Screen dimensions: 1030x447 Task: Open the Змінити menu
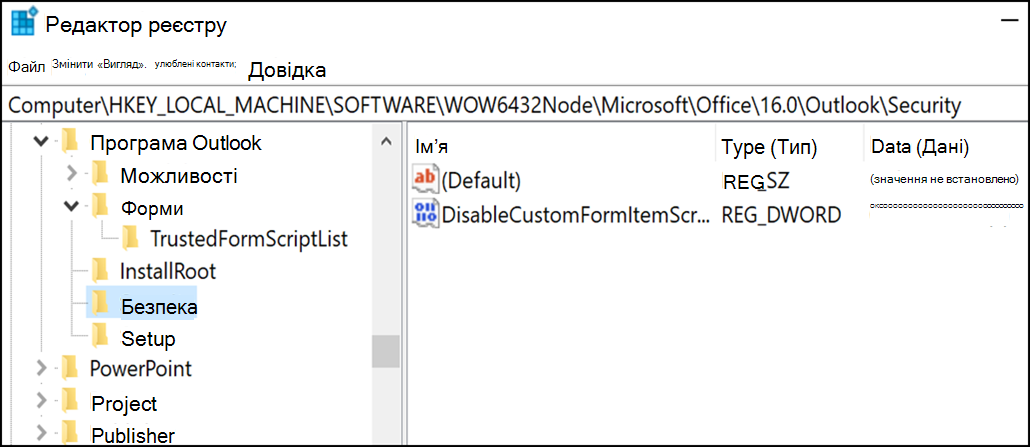(x=74, y=64)
